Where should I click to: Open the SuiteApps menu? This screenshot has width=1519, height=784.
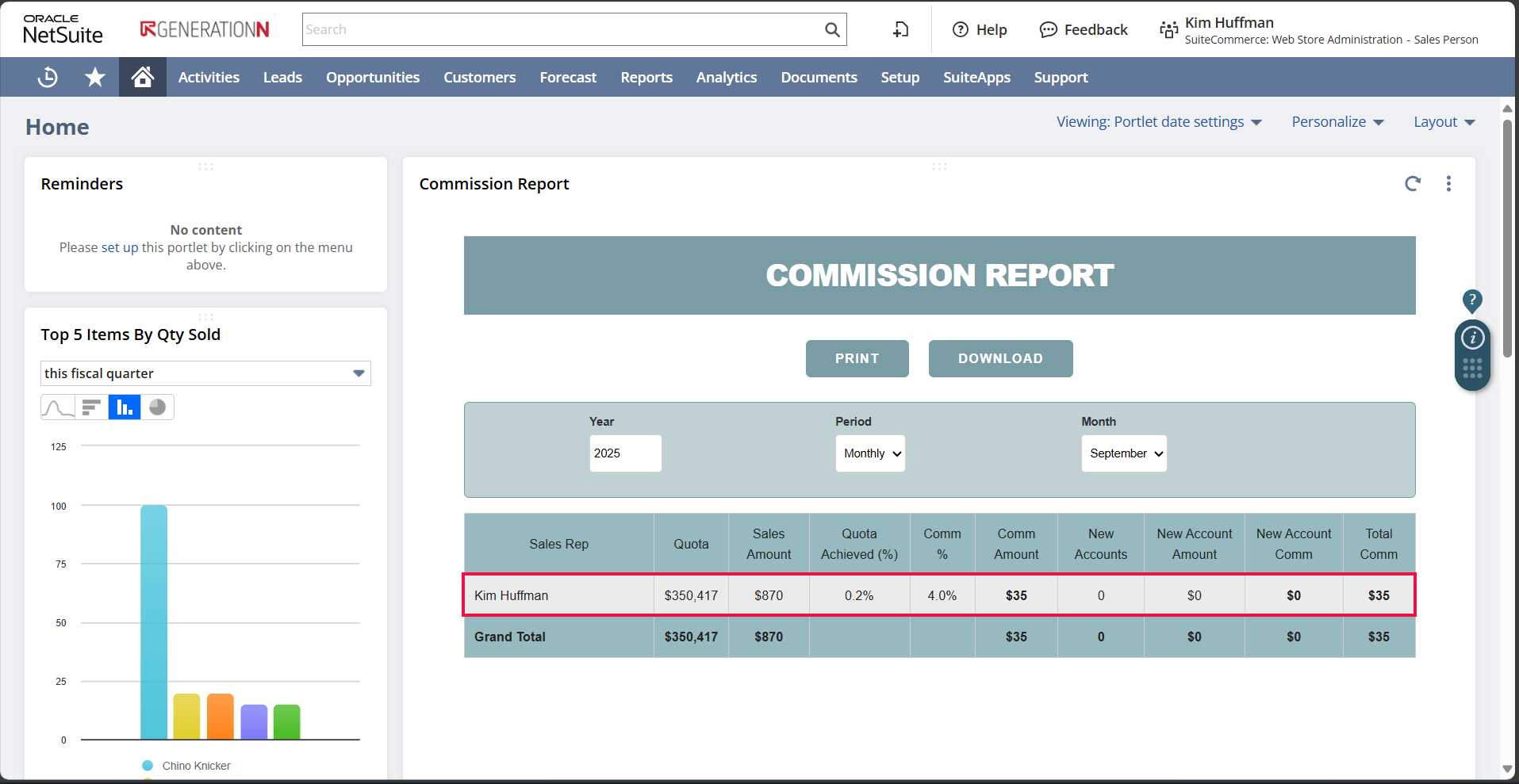(976, 77)
